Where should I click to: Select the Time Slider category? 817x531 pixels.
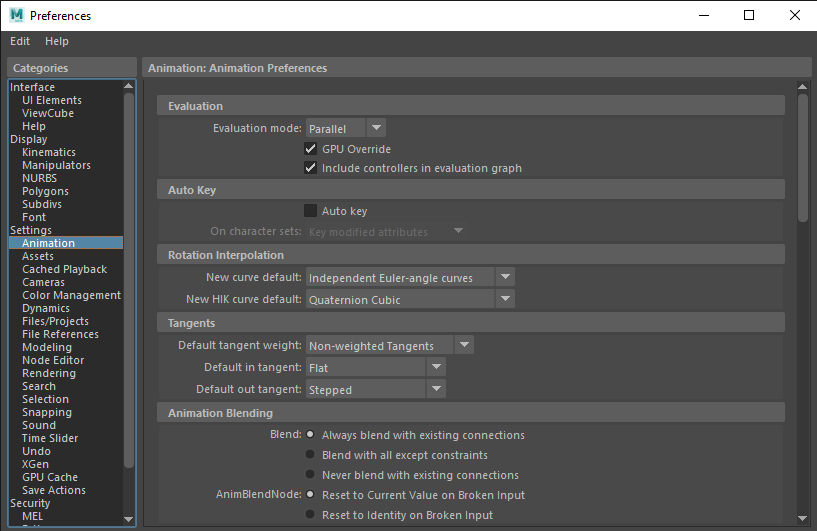click(50, 438)
